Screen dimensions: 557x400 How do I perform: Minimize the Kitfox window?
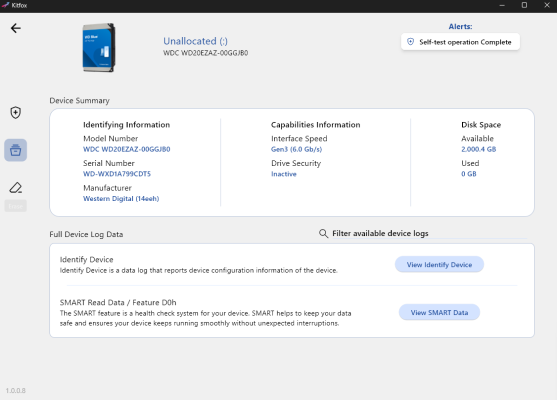coord(502,5)
